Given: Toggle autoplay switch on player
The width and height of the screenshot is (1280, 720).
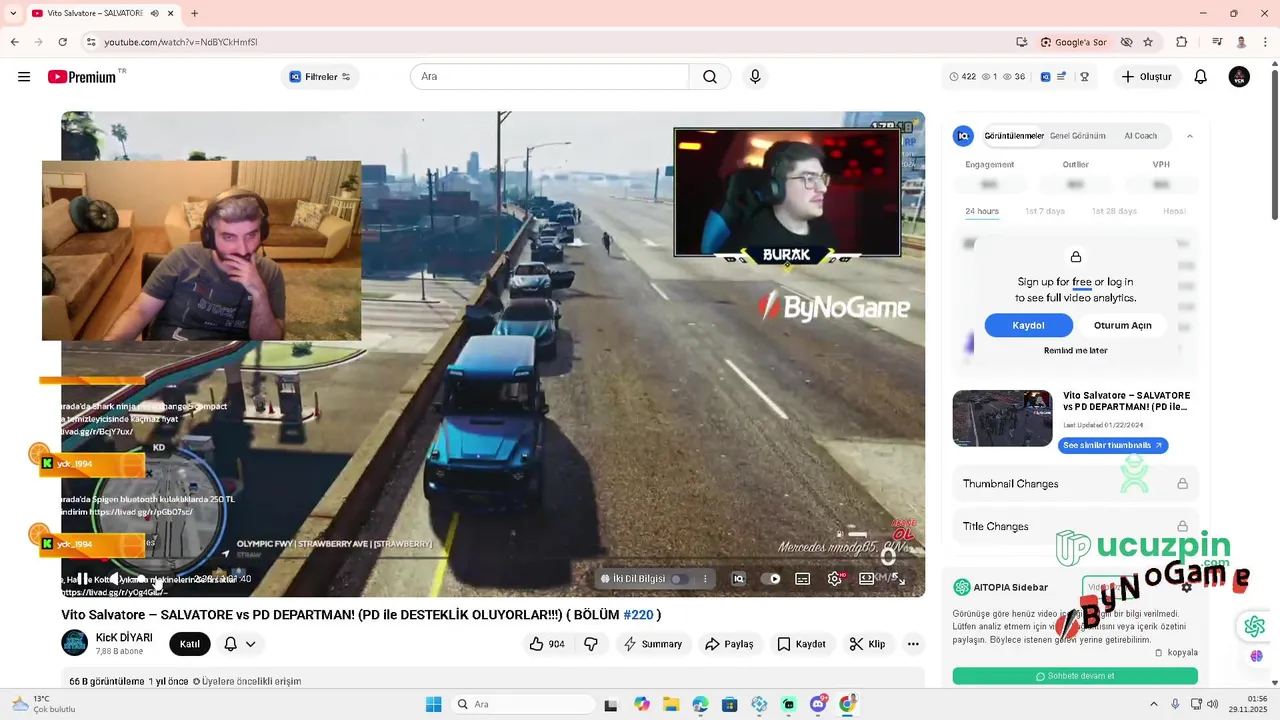Looking at the screenshot, I should [x=770, y=578].
